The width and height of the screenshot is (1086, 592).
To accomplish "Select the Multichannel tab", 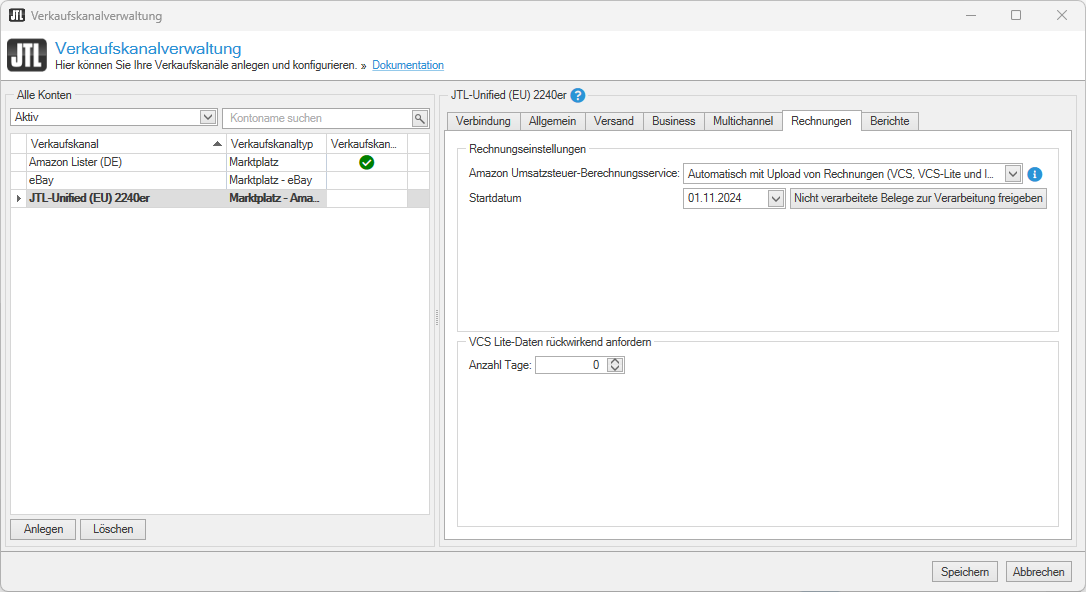I will [x=743, y=121].
